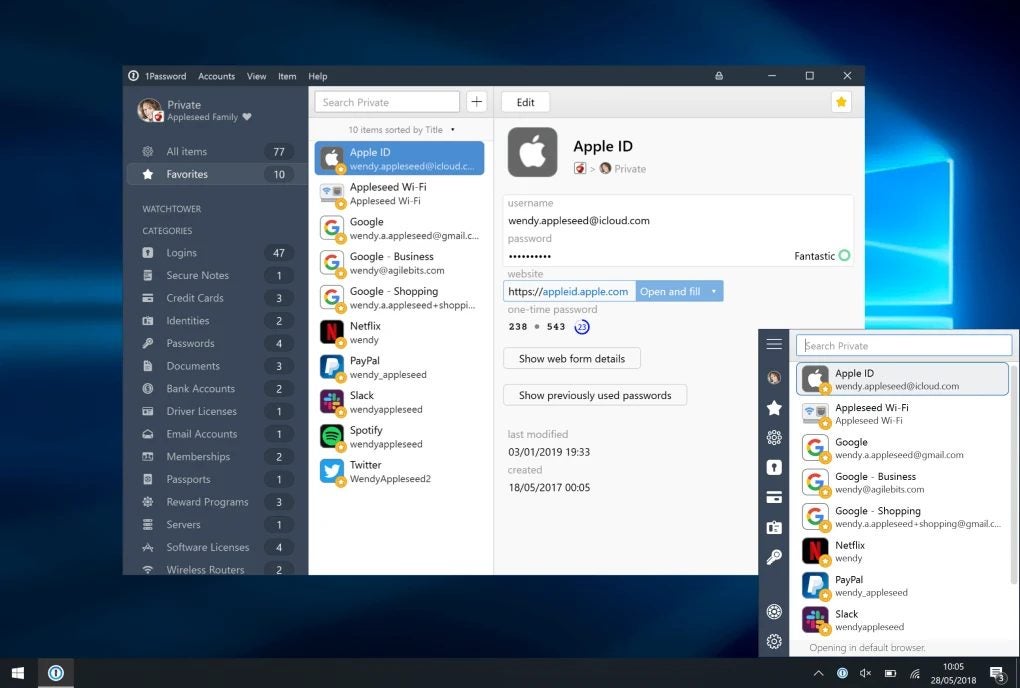
Task: Open the Open and fill dropdown arrow
Action: coord(713,291)
